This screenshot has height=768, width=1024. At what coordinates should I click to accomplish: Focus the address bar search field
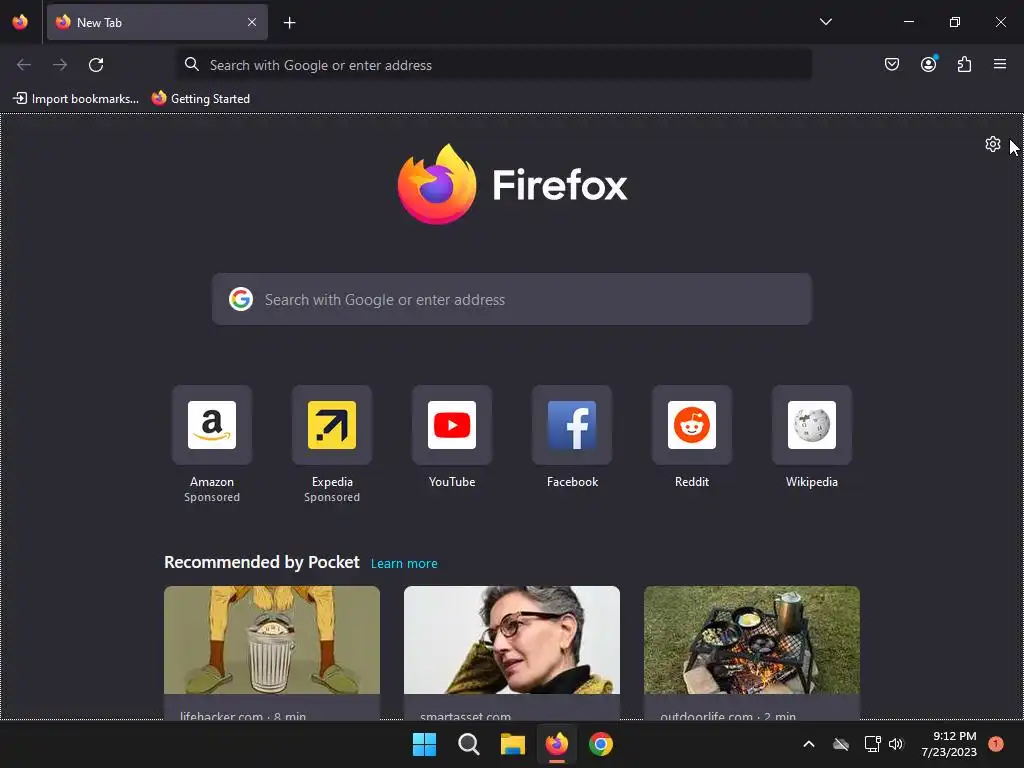pos(494,65)
